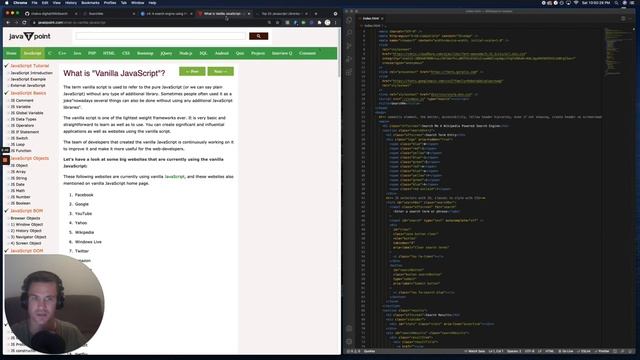Image resolution: width=640 pixels, height=360 pixels.
Task: Open the VS Code Source Control view
Action: pyautogui.click(x=349, y=46)
